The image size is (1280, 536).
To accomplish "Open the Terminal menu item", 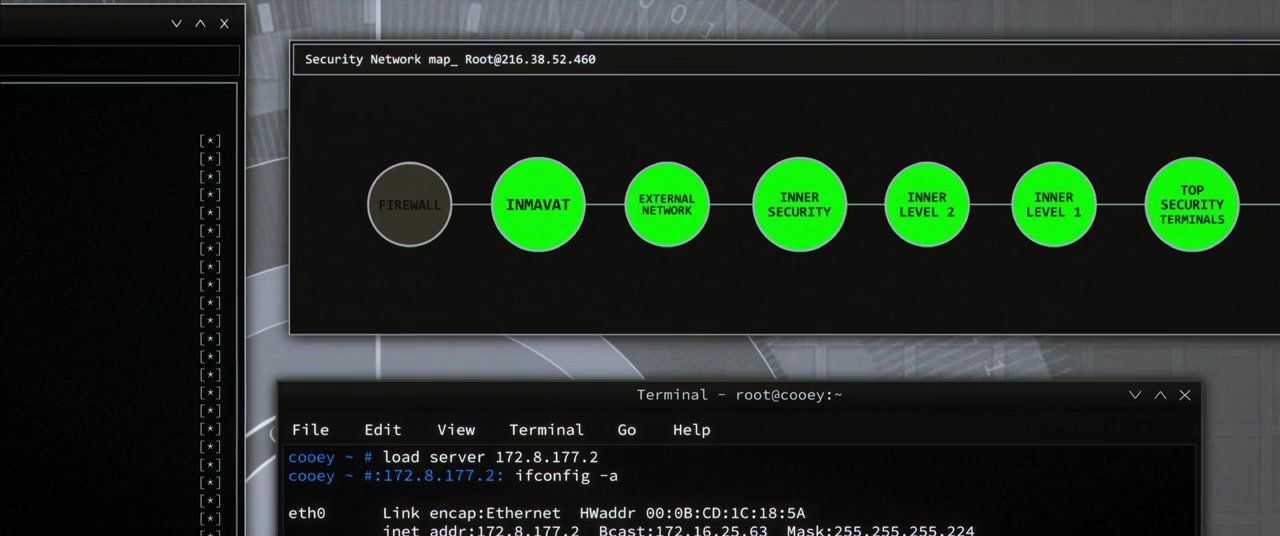I will point(546,430).
